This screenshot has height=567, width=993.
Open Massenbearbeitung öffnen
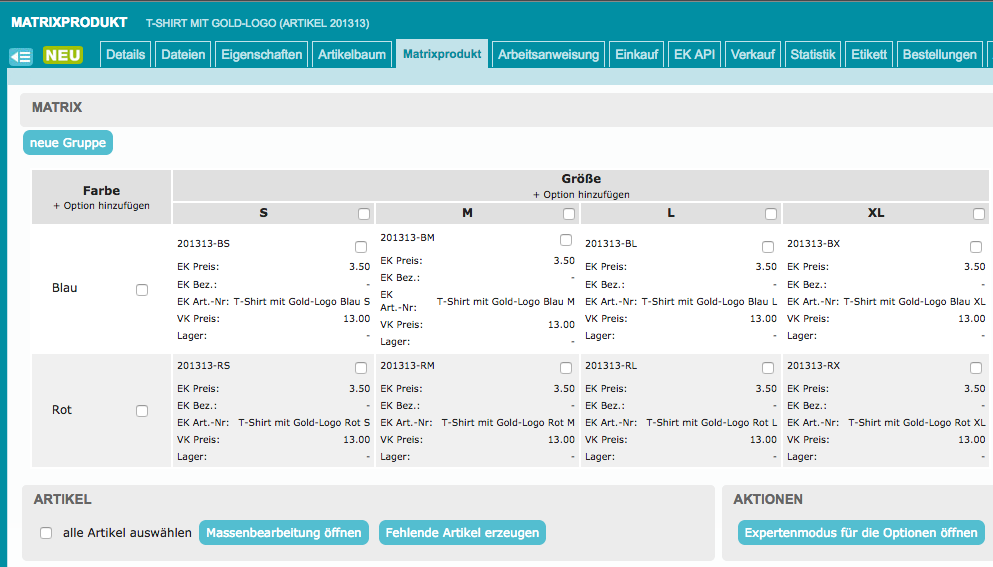(284, 533)
